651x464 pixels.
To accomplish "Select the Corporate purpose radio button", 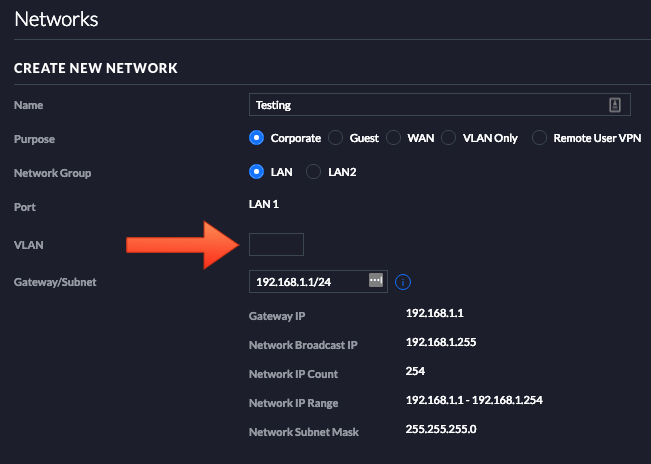I will 257,138.
